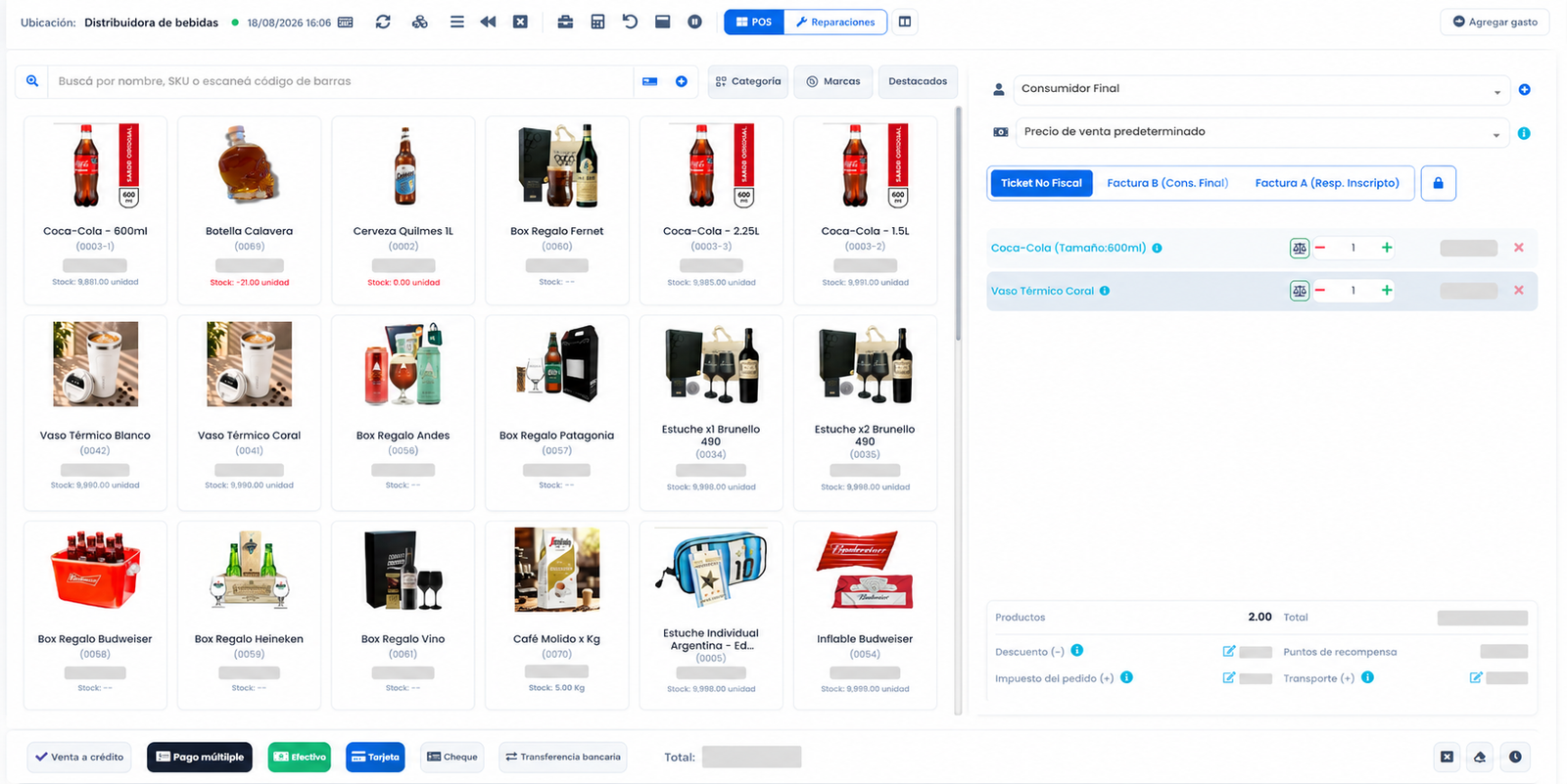Add Vaso Térmico Blanco product
1567x784 pixels.
tap(95, 413)
